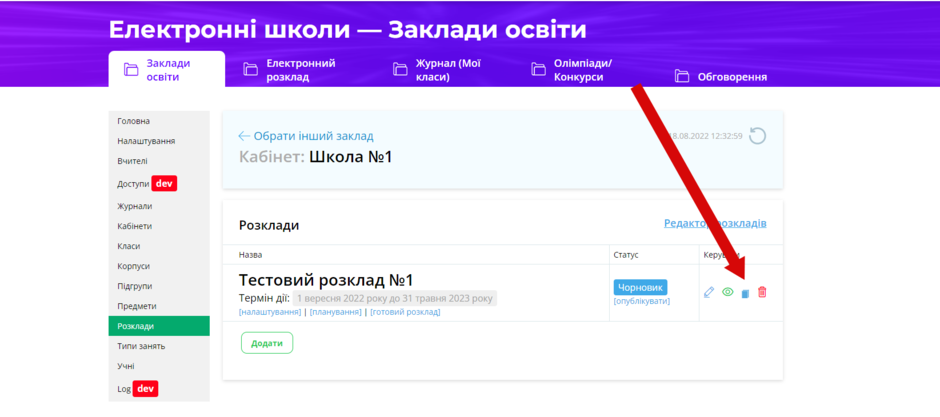Click the [опублікувати] link

(641, 301)
